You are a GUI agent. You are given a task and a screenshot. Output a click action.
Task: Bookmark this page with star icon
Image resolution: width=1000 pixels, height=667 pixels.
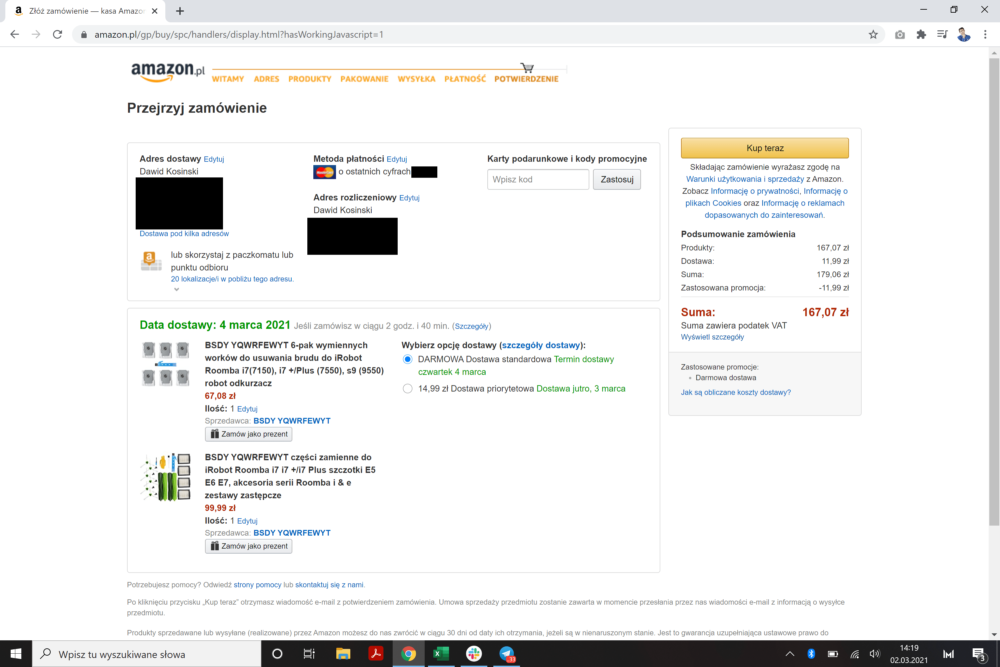tap(873, 34)
